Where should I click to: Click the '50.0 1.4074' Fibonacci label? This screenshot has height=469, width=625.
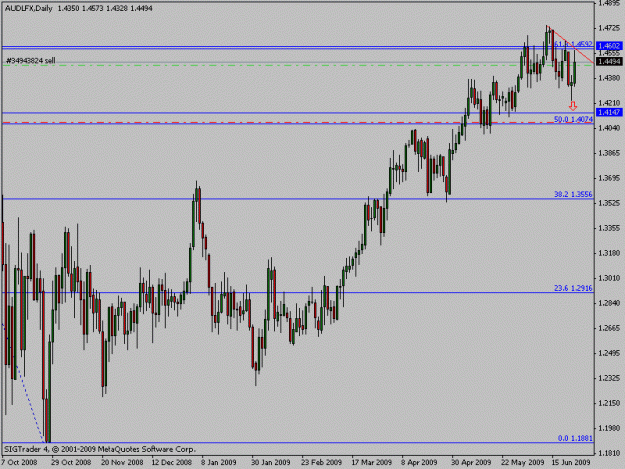click(573, 119)
